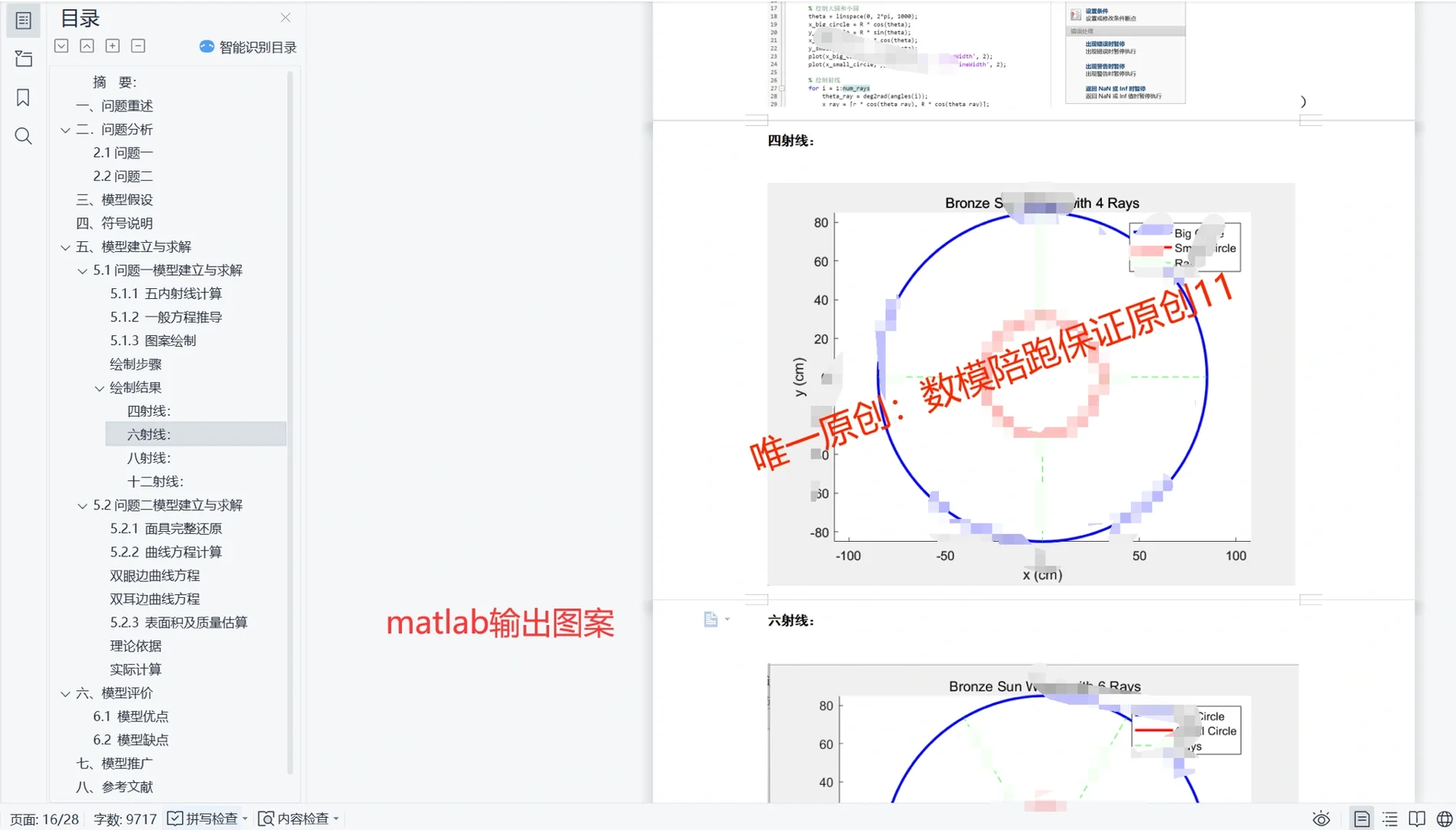Click the 智能识别目录 smart recognition button
Viewport: 1456px width, 830px height.
(247, 47)
